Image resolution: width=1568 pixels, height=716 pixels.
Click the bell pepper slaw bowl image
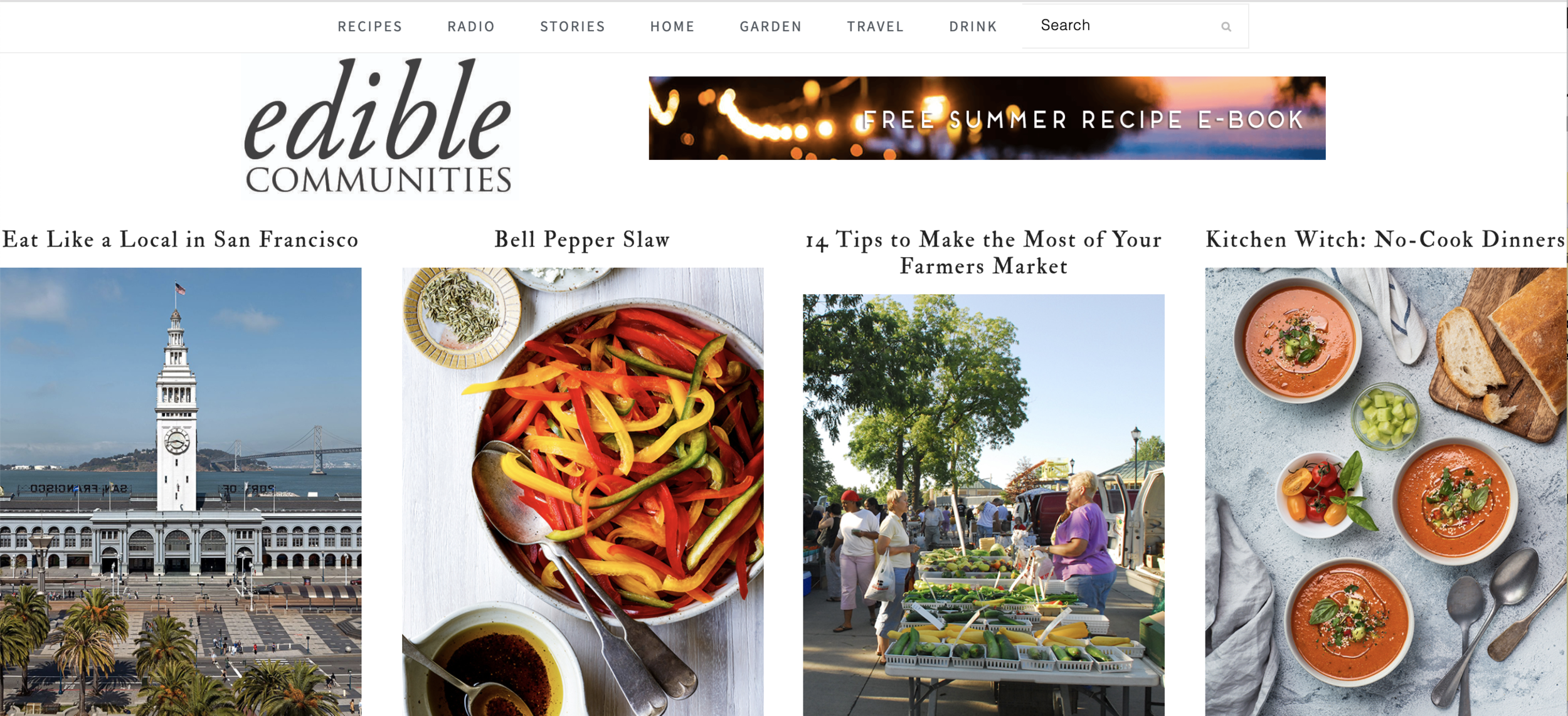(583, 492)
